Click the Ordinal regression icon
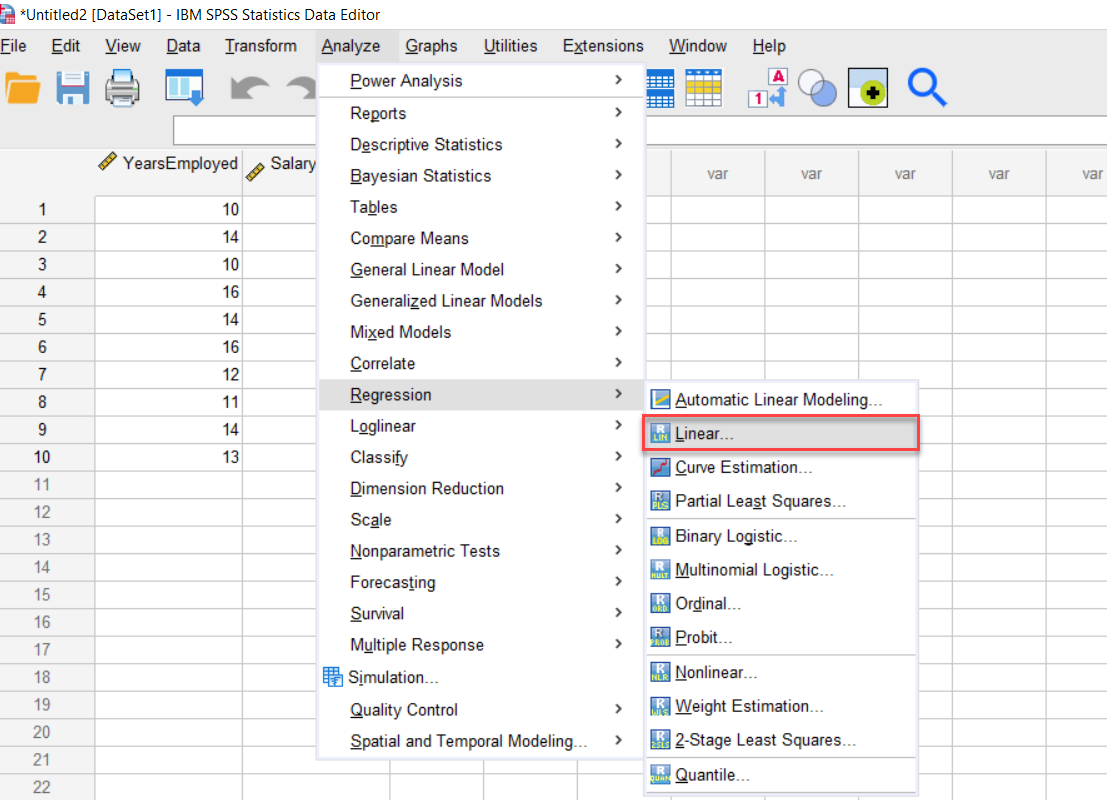The height and width of the screenshot is (800, 1107). tap(660, 604)
